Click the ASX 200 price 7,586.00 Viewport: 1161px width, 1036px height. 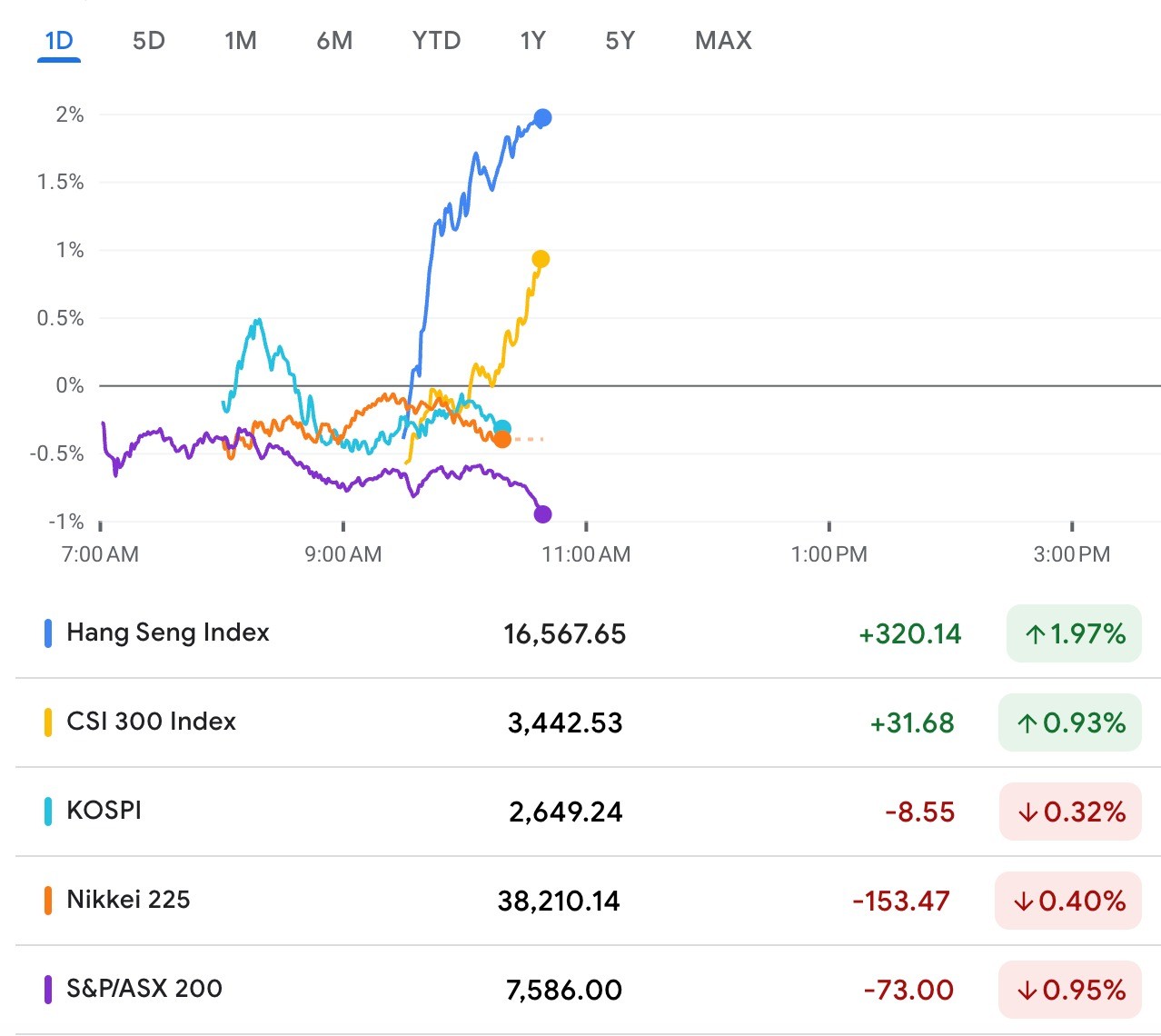[x=564, y=991]
